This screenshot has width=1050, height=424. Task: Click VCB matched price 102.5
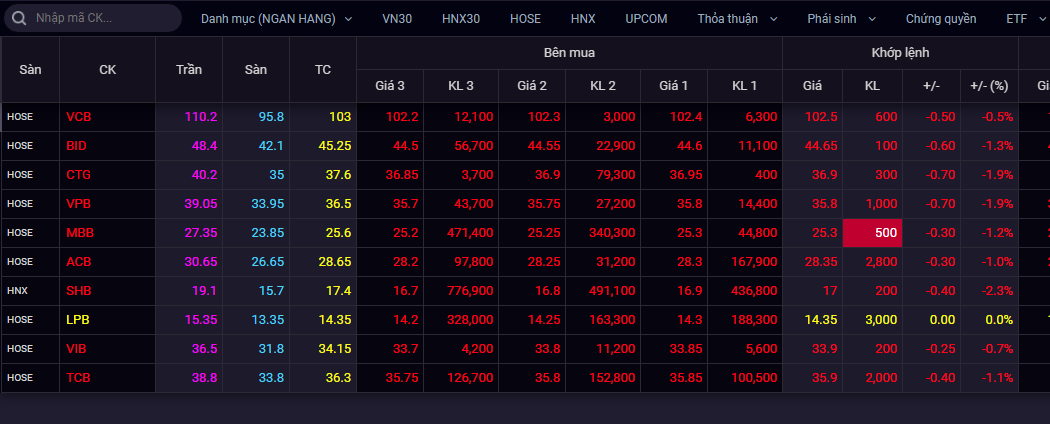pos(821,117)
